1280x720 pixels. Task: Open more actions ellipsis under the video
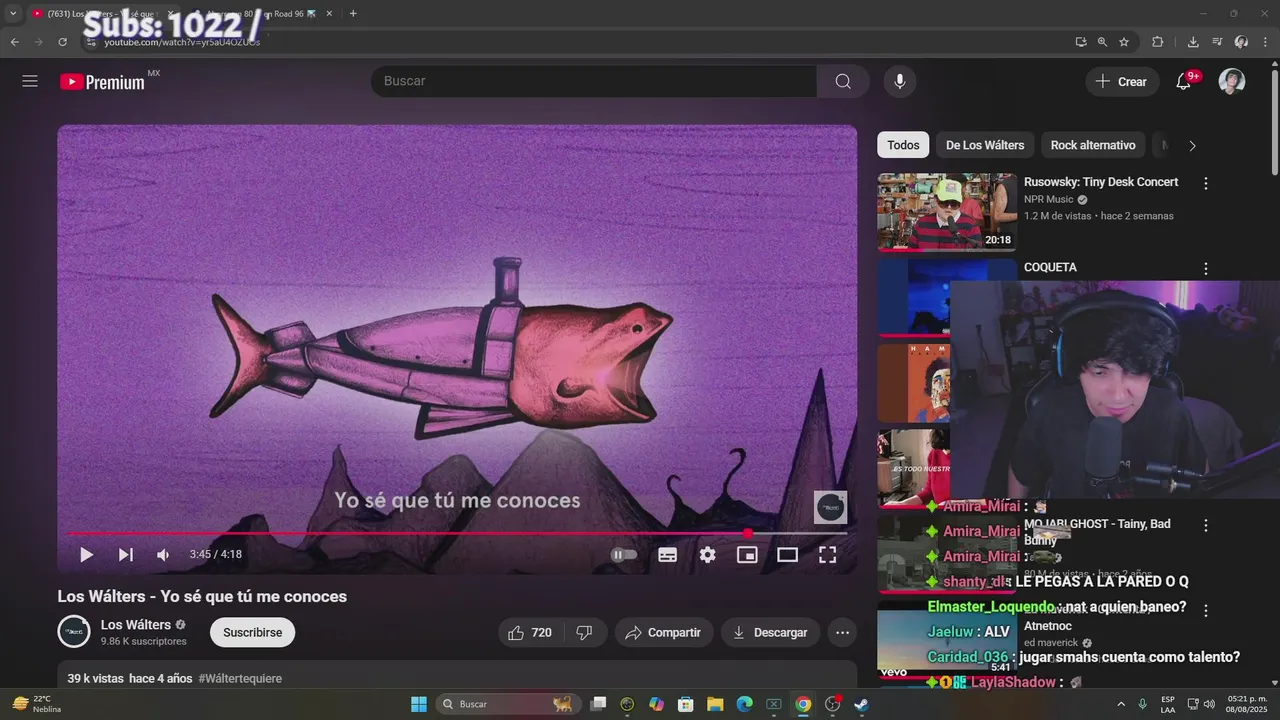click(x=843, y=632)
